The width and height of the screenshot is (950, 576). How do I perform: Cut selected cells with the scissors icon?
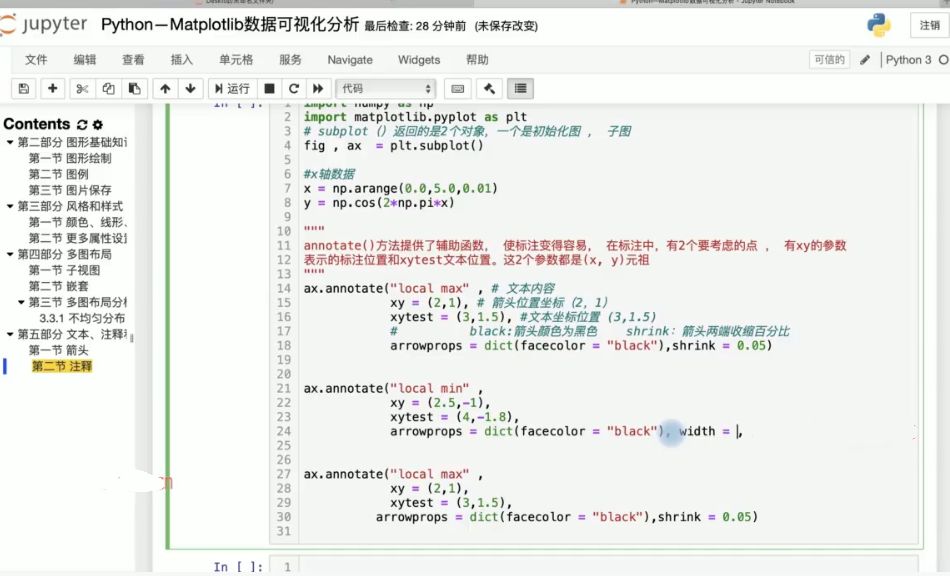[80, 89]
